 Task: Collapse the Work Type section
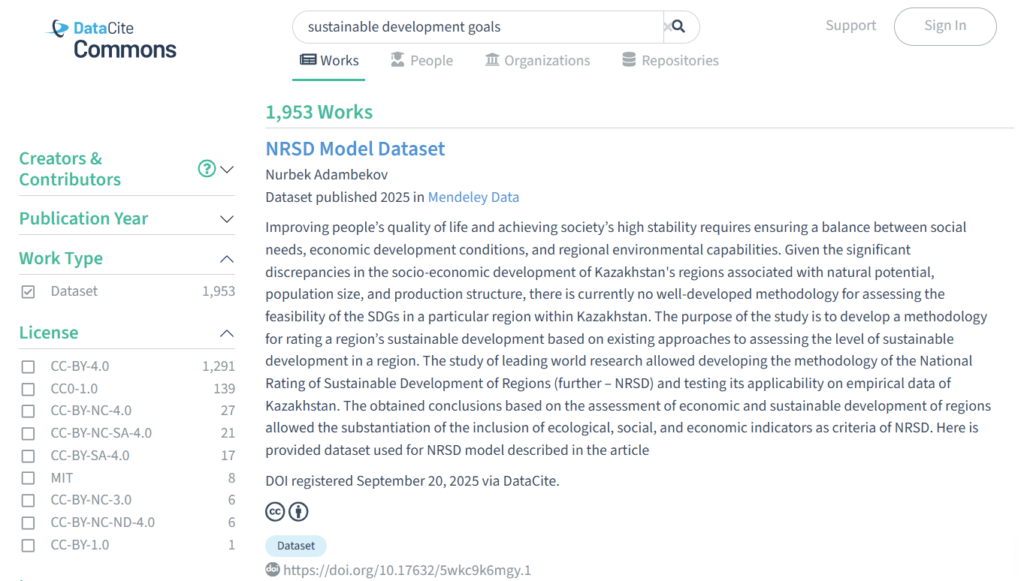pyautogui.click(x=227, y=259)
